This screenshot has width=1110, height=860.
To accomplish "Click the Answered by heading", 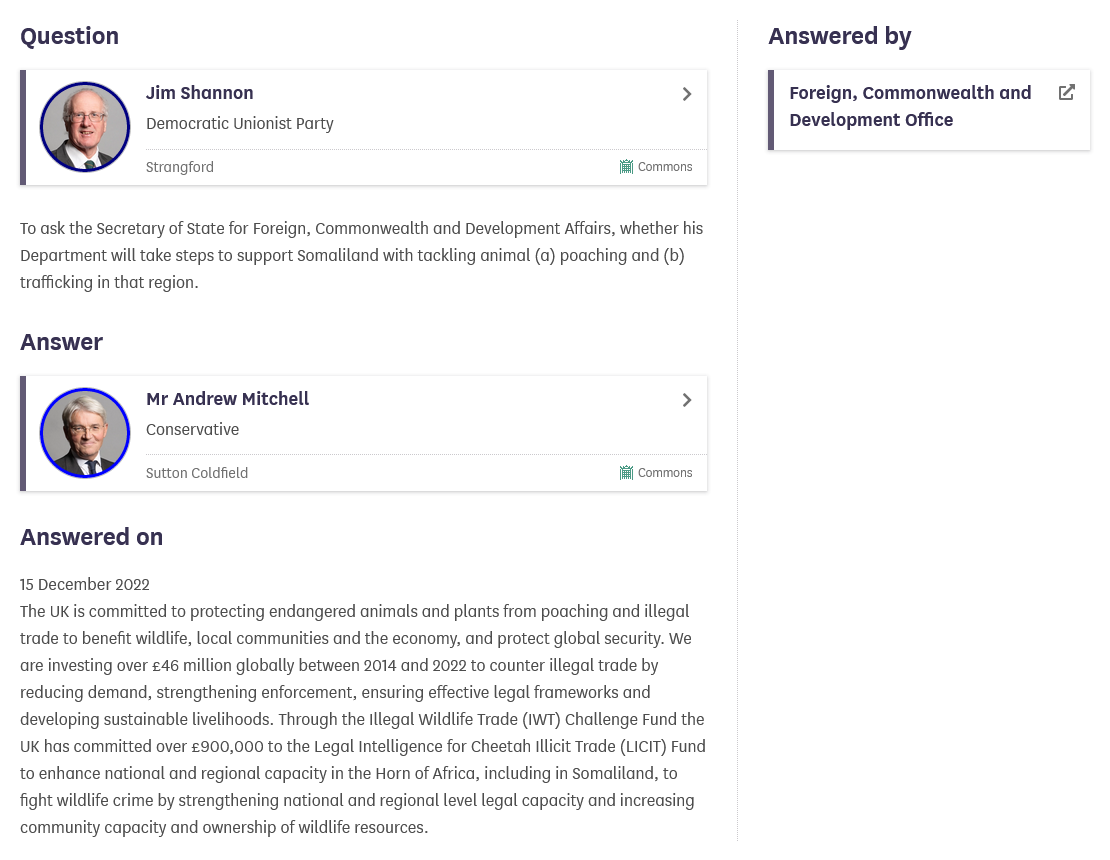I will pyautogui.click(x=840, y=36).
